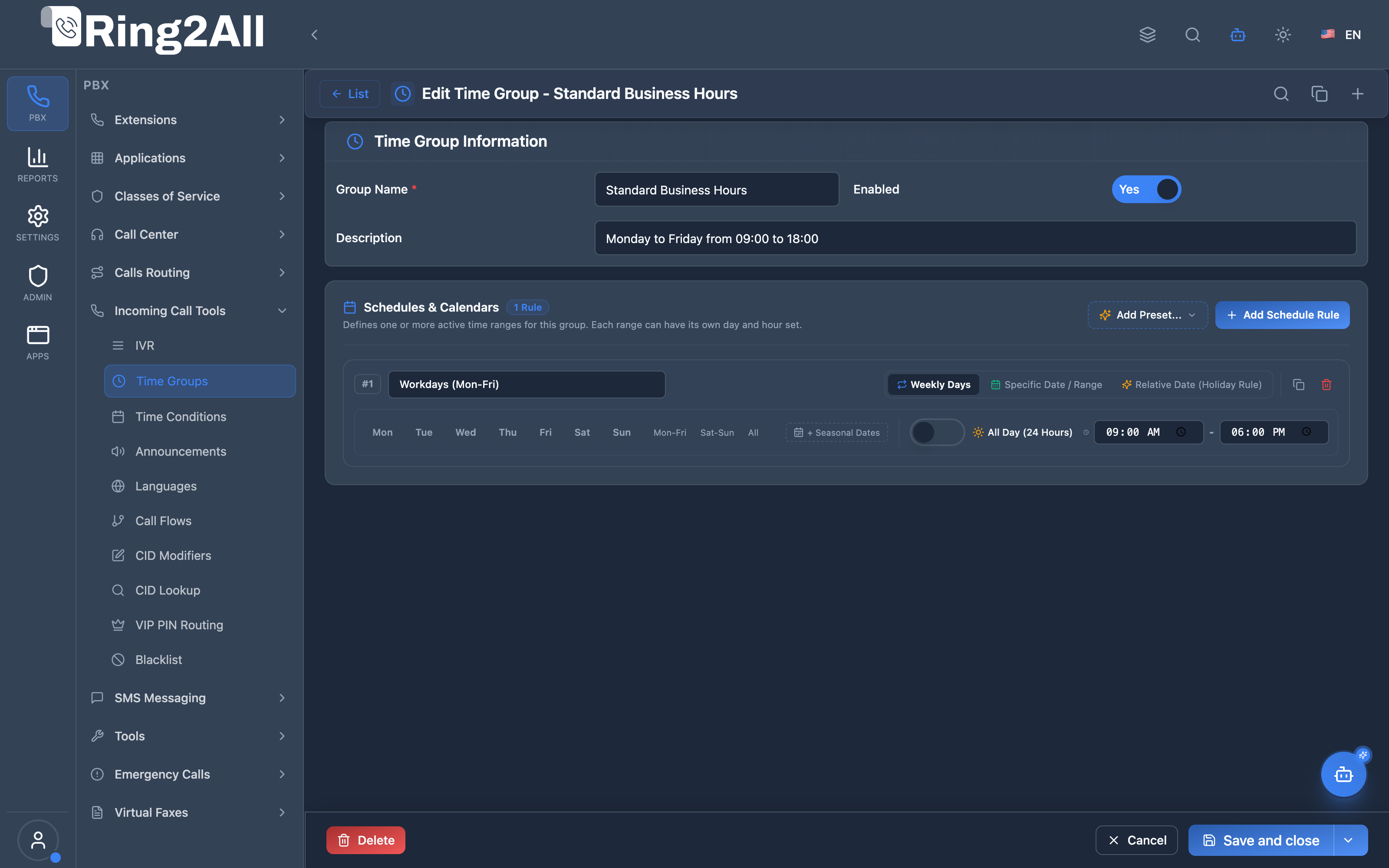Open the EN language selector

click(x=1341, y=34)
